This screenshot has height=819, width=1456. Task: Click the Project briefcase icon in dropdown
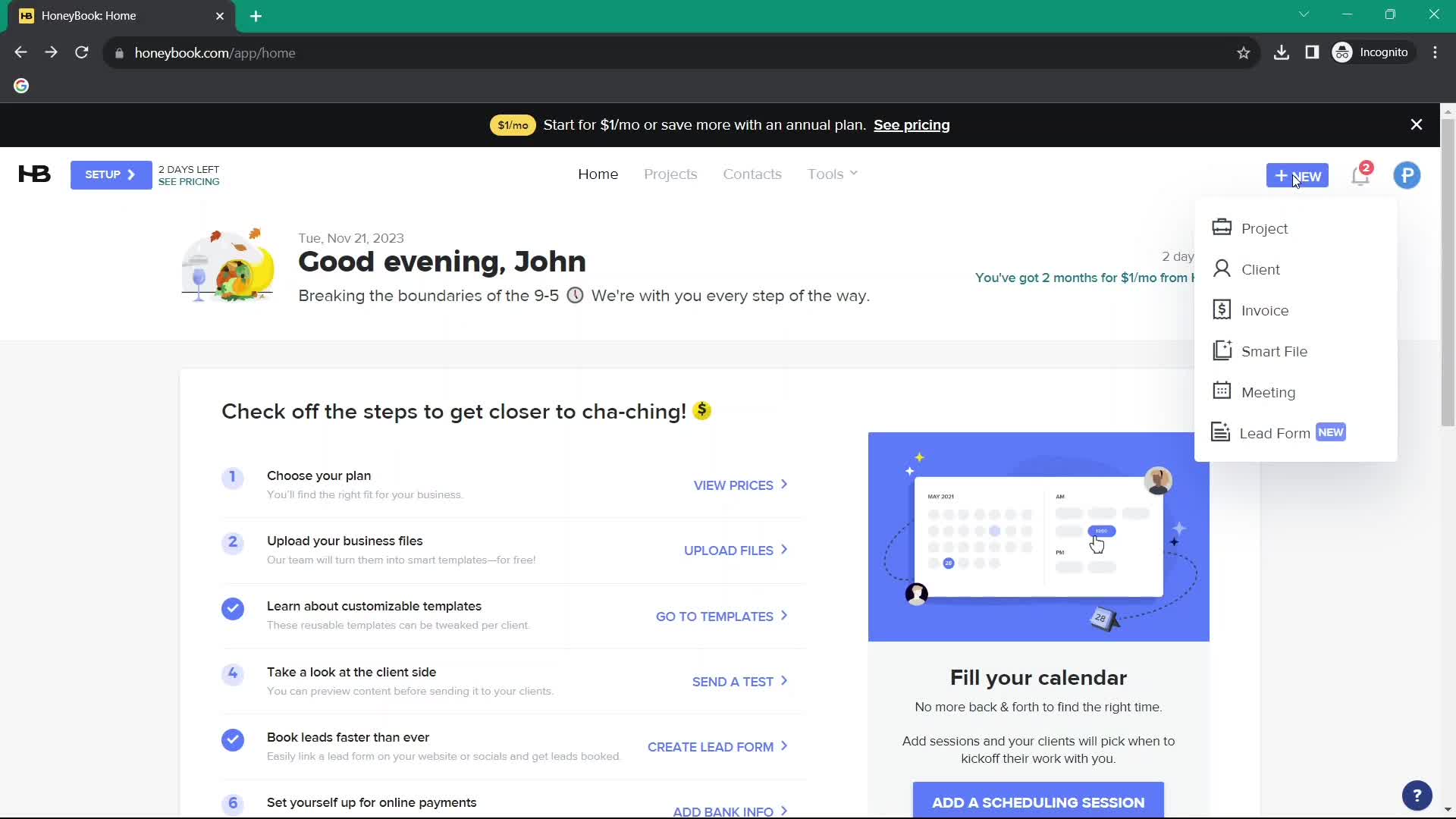coord(1222,227)
